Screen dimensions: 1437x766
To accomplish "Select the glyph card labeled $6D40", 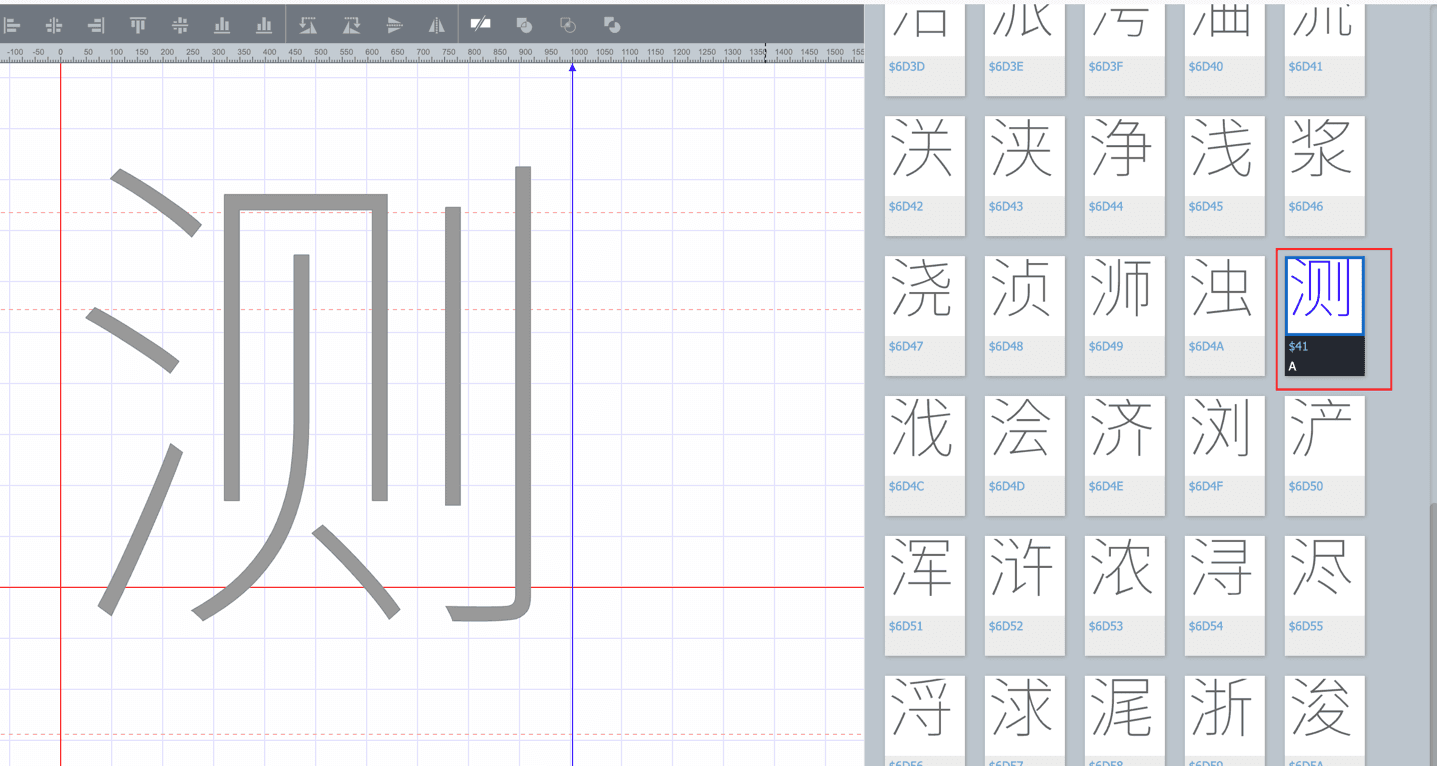I will coord(1225,48).
